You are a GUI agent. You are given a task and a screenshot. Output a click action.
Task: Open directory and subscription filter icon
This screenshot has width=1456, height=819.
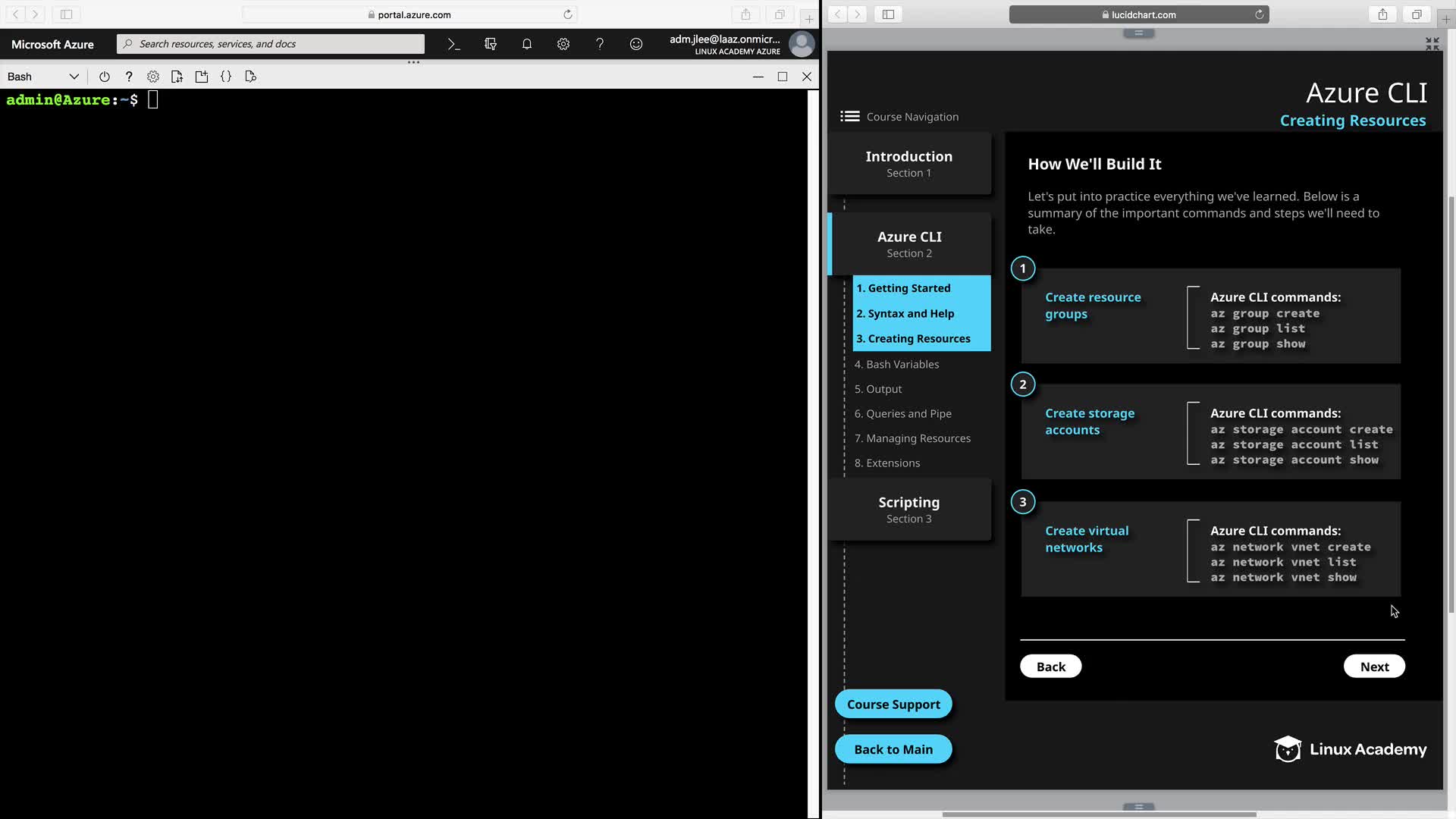(491, 44)
